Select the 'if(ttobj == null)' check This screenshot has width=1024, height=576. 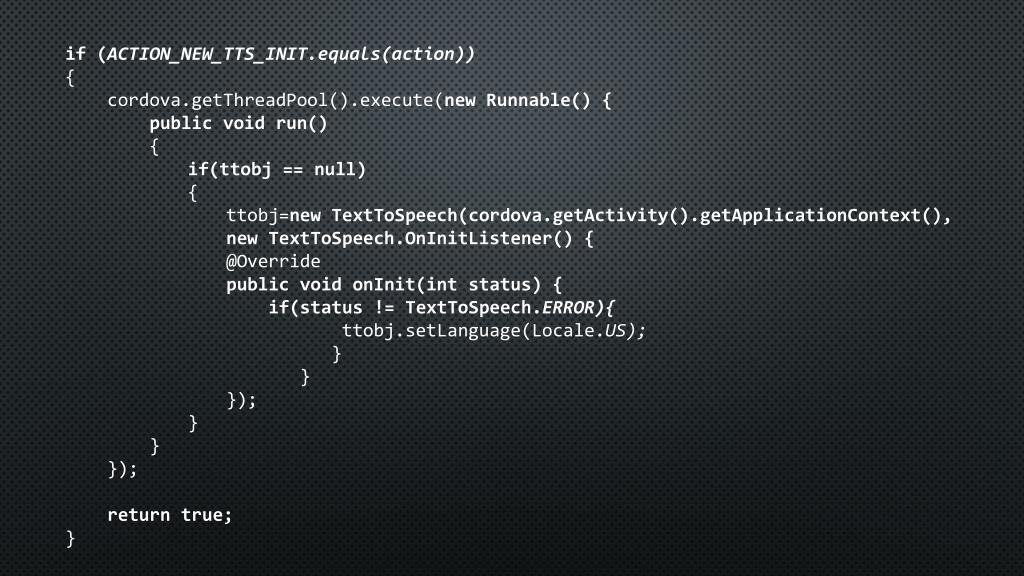point(277,170)
